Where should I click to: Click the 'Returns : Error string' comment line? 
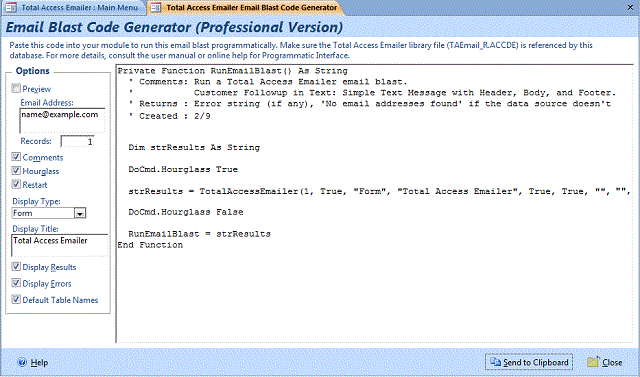pyautogui.click(x=370, y=104)
